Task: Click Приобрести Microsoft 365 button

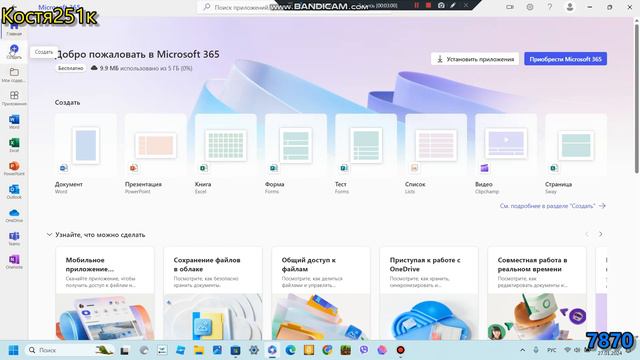Action: 565,59
